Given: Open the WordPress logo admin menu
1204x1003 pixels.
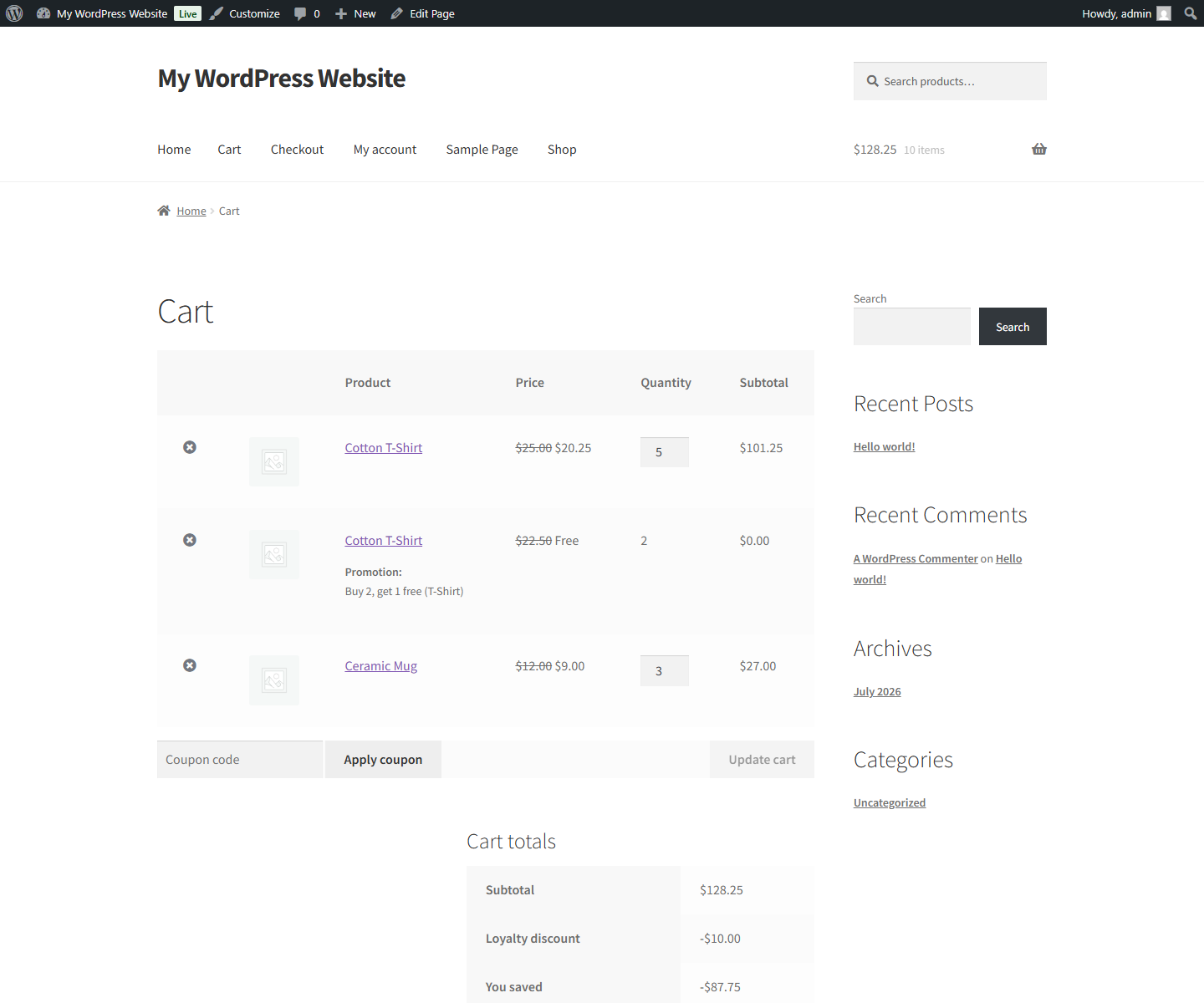Looking at the screenshot, I should (x=14, y=13).
